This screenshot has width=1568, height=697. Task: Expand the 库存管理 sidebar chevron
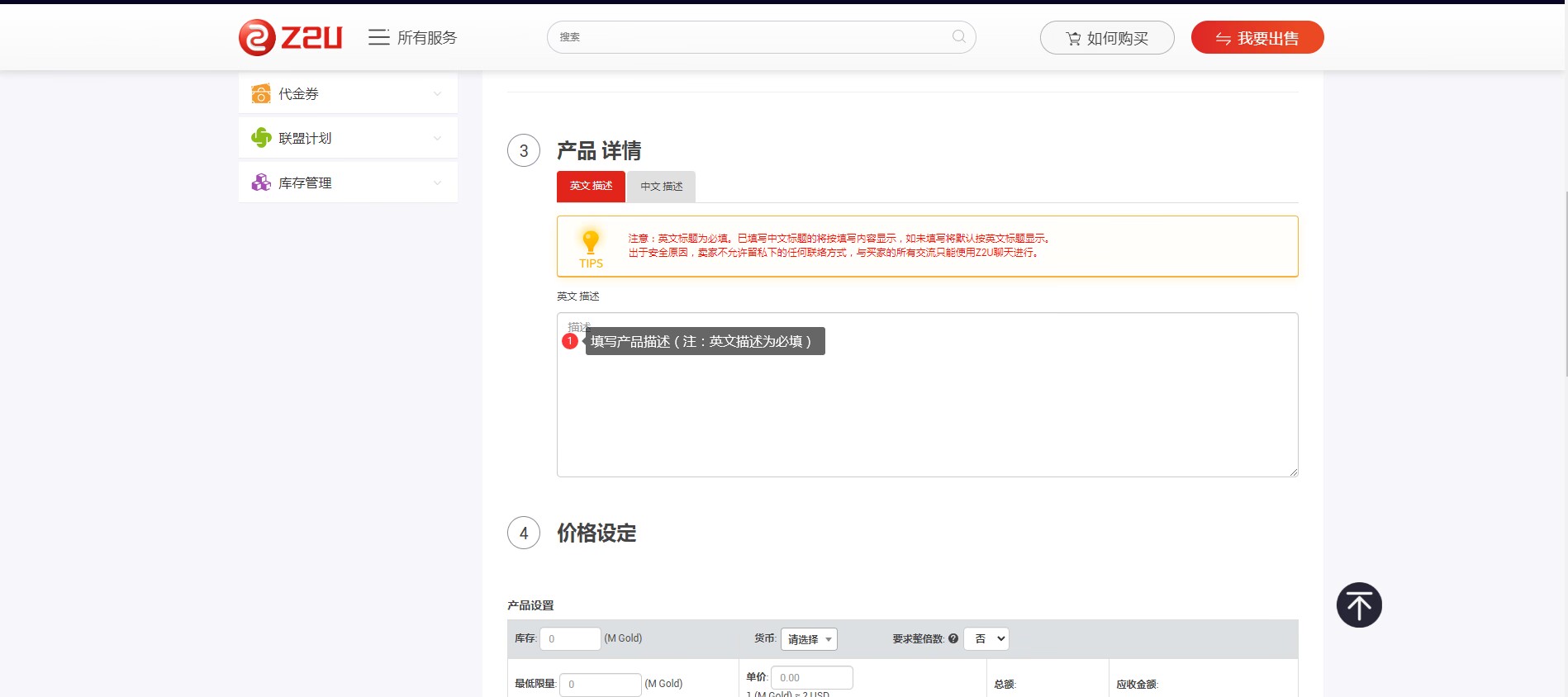point(437,183)
